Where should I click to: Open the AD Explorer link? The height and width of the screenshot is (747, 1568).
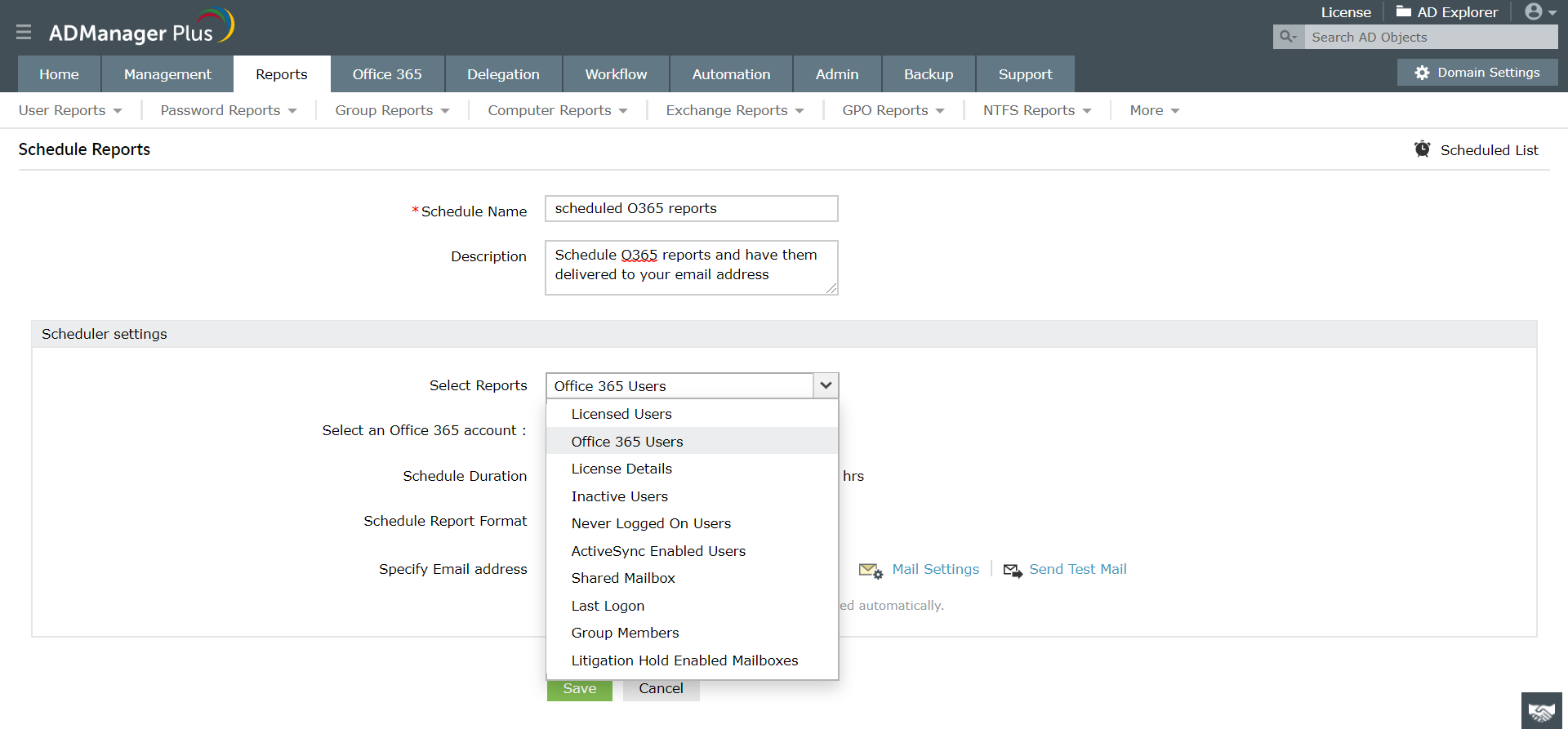1458,12
